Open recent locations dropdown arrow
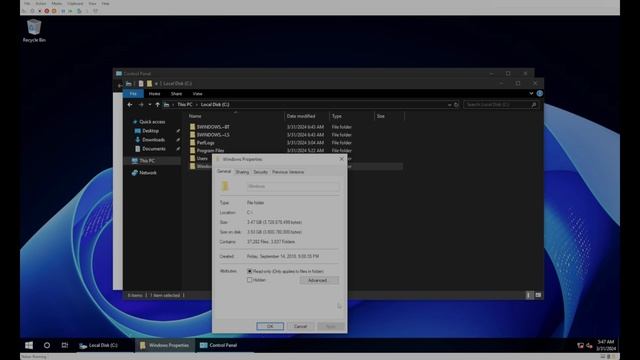The image size is (640, 360). 150,105
